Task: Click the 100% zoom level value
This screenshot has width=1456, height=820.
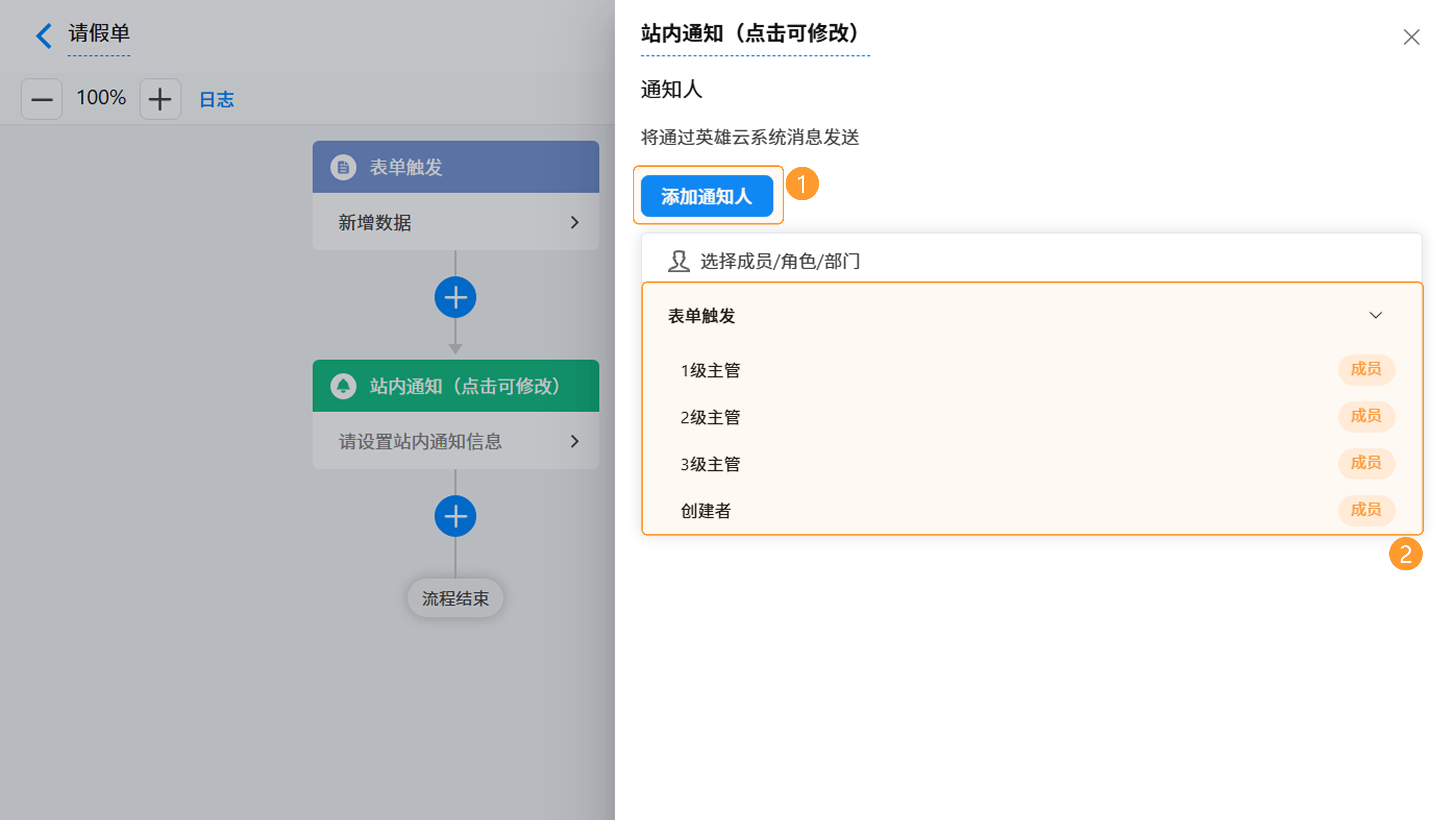Action: pyautogui.click(x=101, y=98)
